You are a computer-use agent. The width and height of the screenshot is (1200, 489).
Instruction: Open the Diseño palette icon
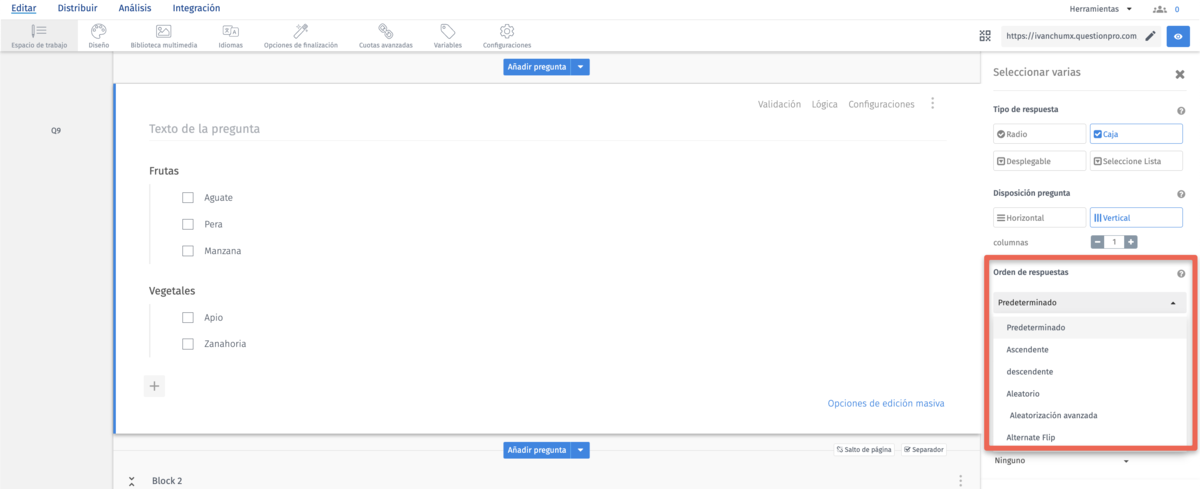point(98,31)
